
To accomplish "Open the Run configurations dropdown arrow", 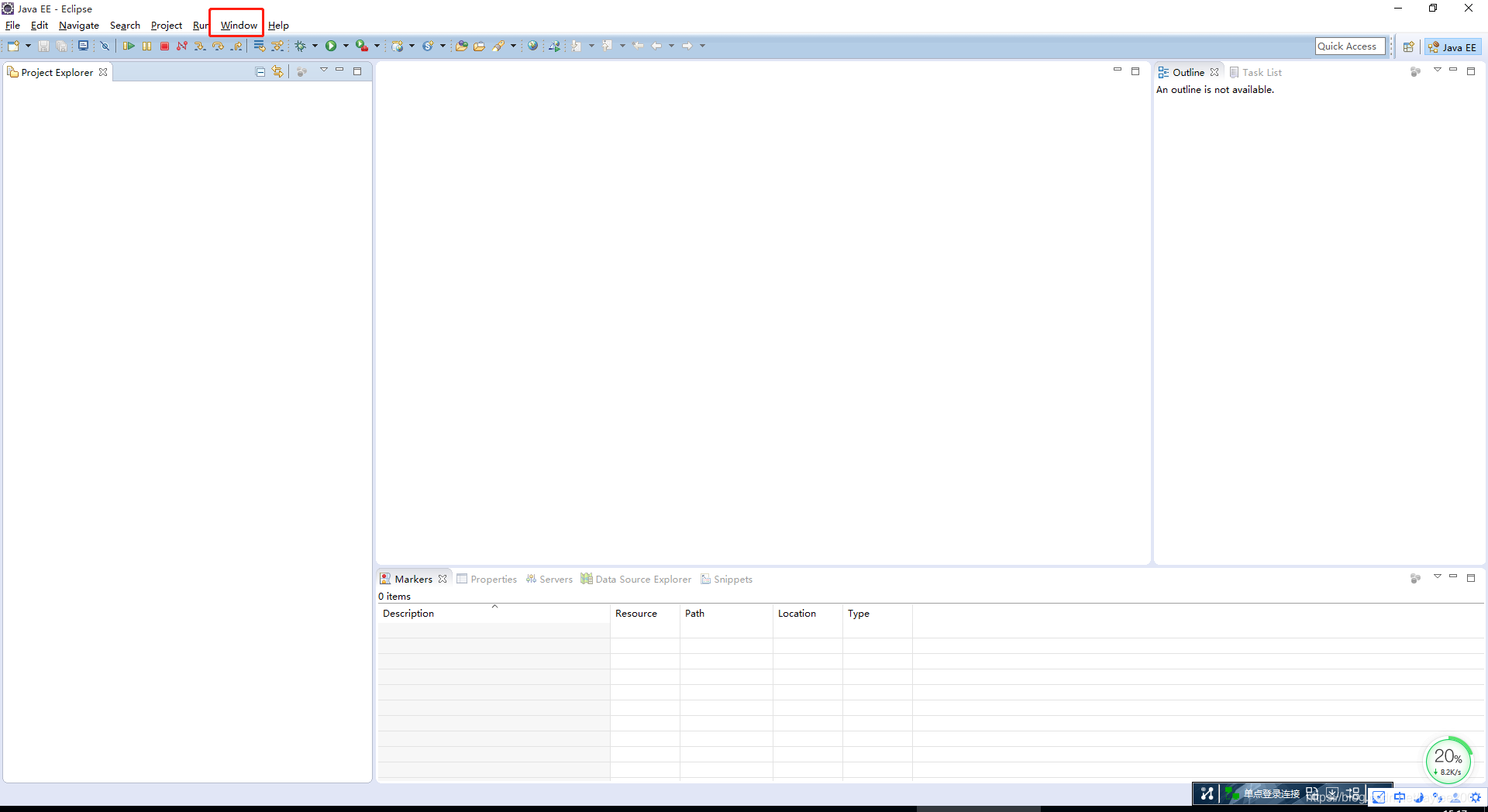I will pos(346,46).
